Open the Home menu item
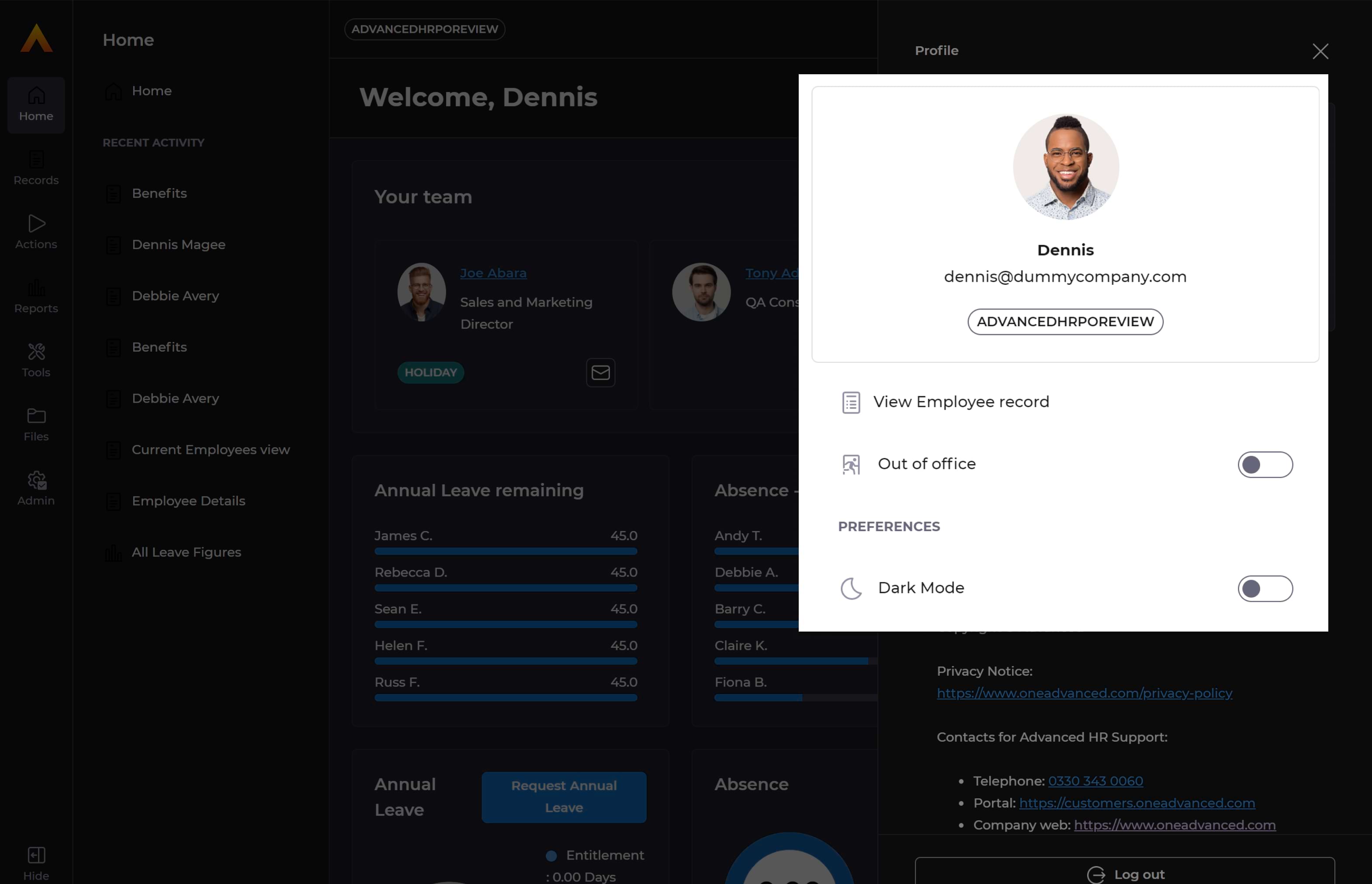This screenshot has height=884, width=1372. click(152, 91)
